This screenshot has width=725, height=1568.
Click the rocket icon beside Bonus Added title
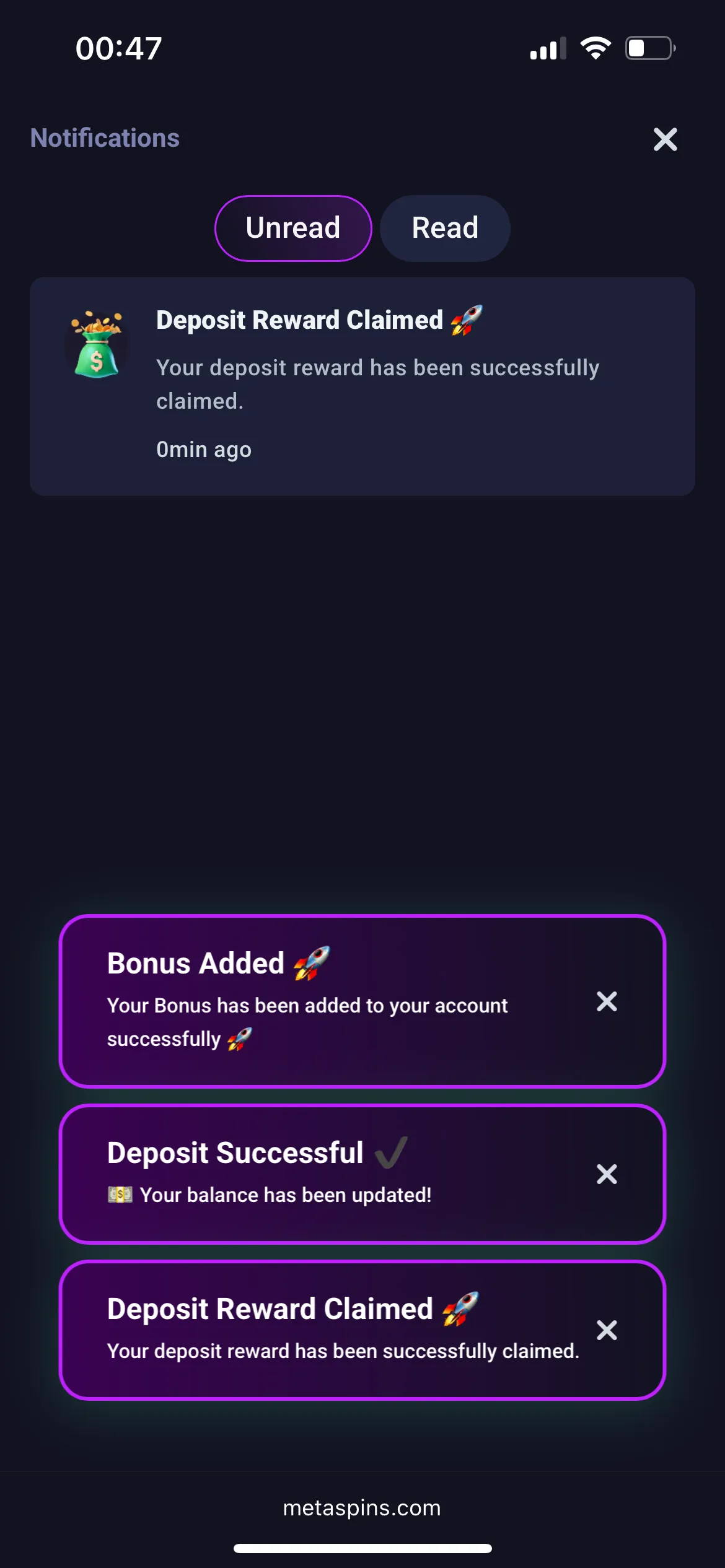point(312,963)
